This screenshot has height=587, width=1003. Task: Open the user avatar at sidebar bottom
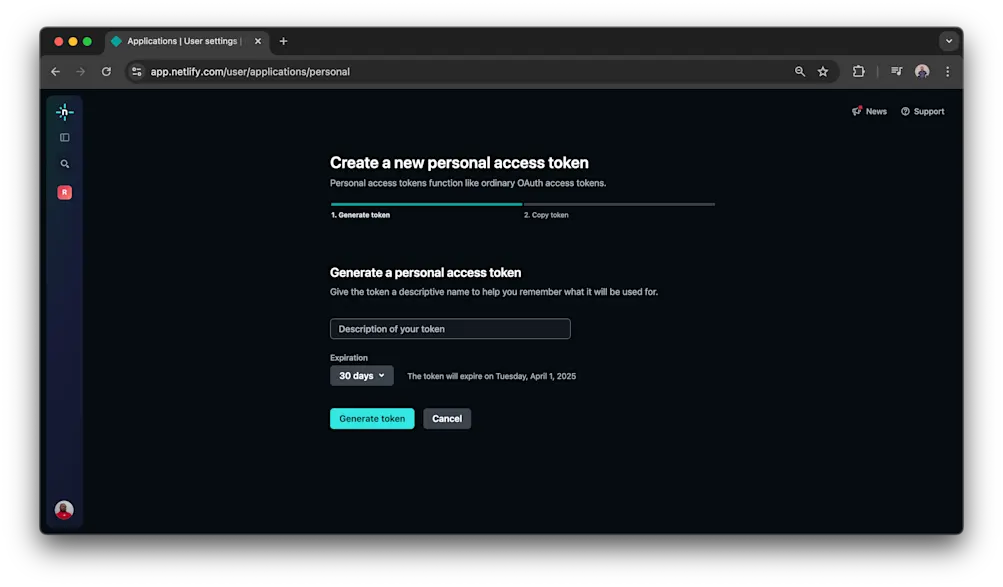click(64, 510)
